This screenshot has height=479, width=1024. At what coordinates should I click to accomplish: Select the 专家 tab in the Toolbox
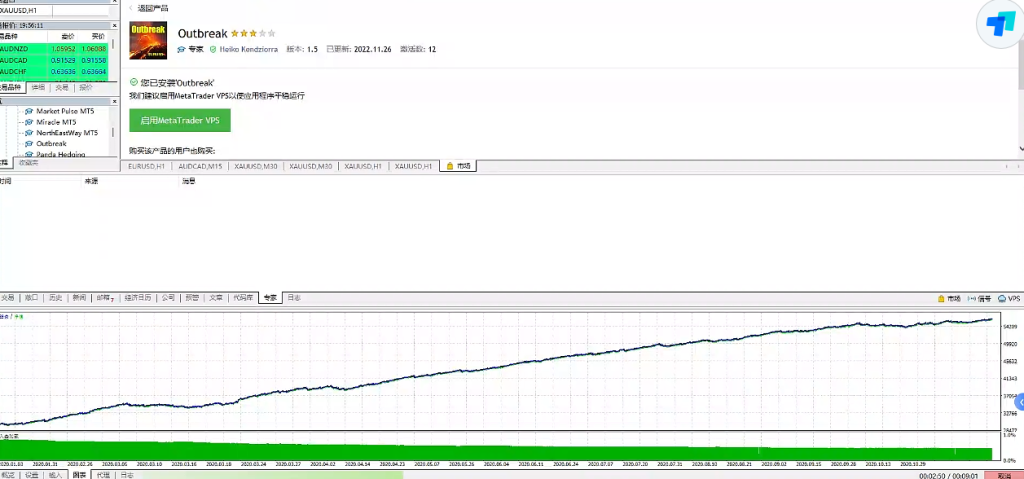[270, 298]
